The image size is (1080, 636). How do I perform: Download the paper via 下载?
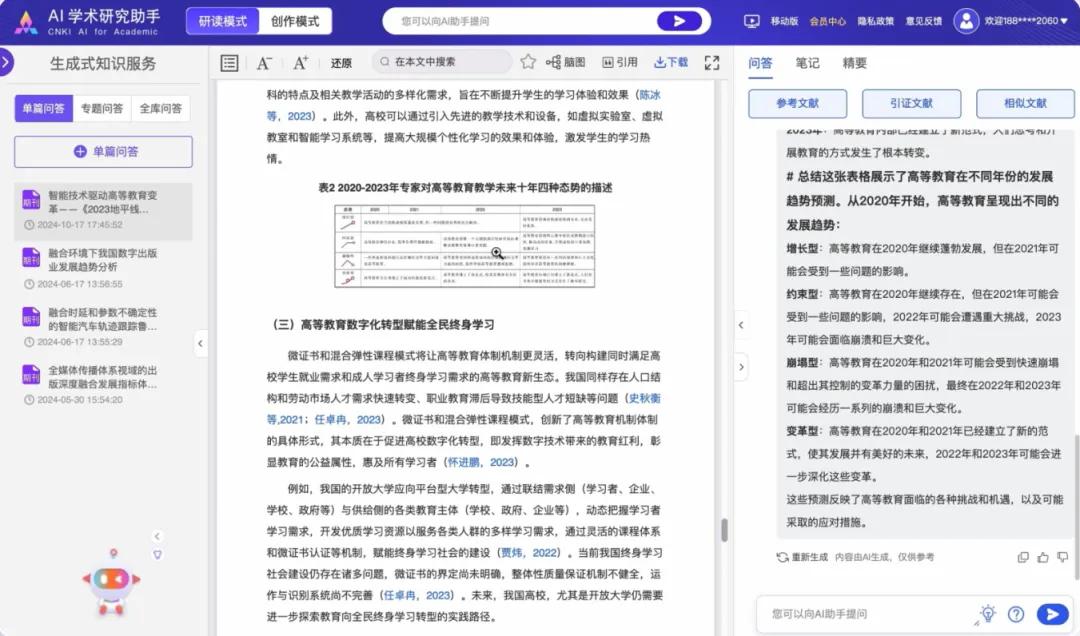pyautogui.click(x=671, y=62)
